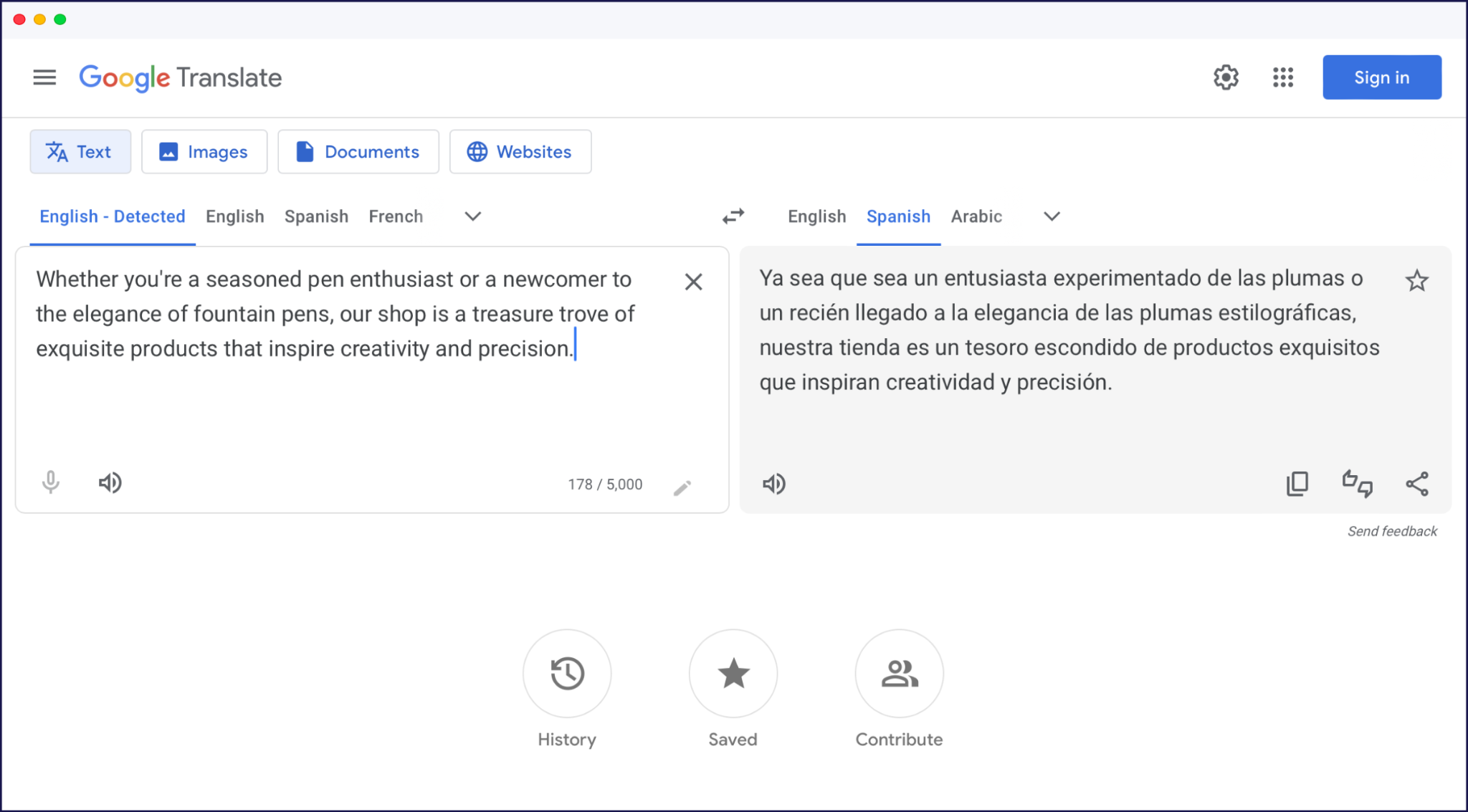The image size is (1468, 812).
Task: Play audio of the Spanish translation
Action: click(x=773, y=484)
